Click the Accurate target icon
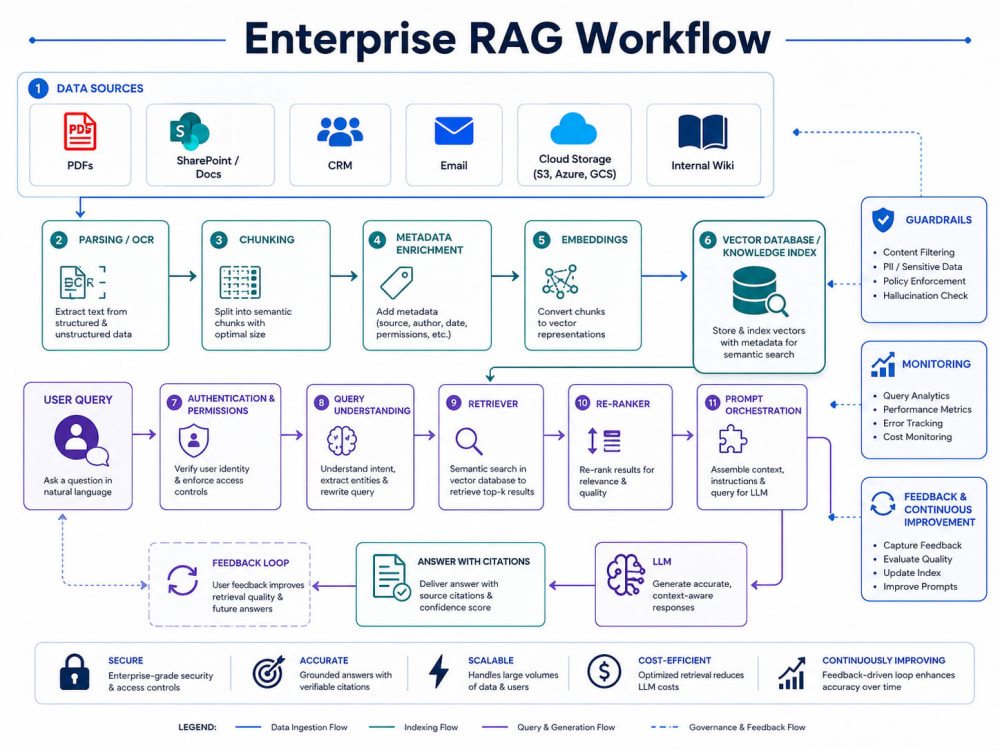 (x=268, y=672)
